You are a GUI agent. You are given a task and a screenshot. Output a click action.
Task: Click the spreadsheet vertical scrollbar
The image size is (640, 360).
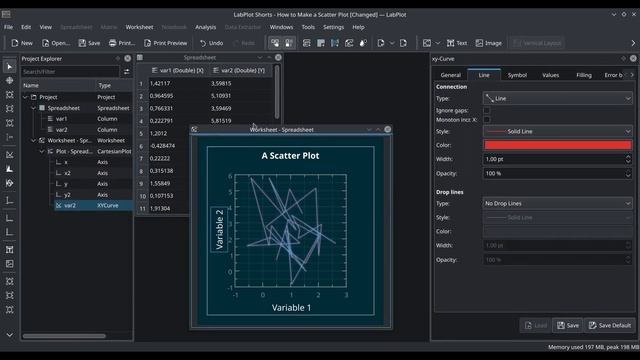[277, 92]
